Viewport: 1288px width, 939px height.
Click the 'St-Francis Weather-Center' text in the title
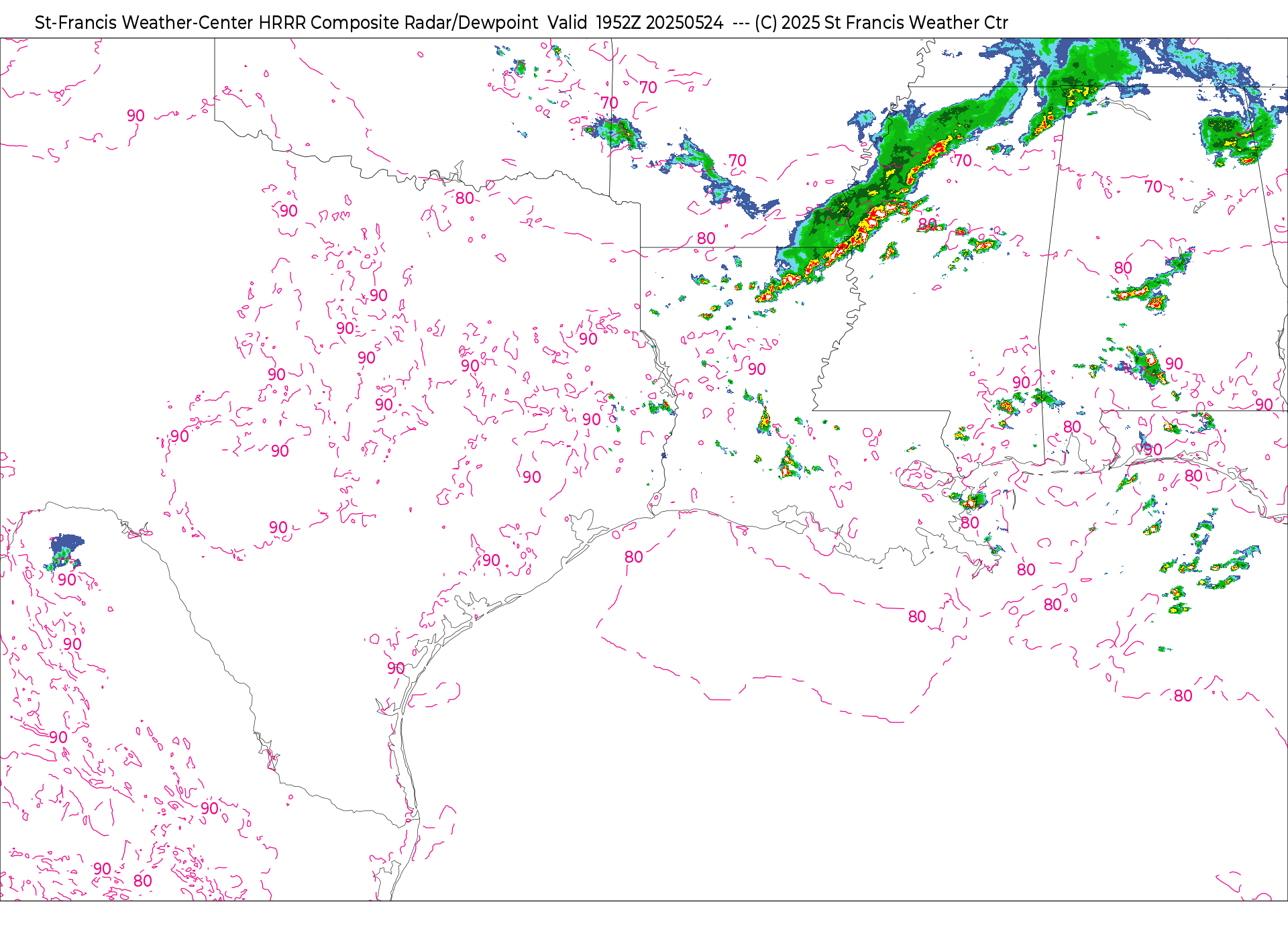144,23
